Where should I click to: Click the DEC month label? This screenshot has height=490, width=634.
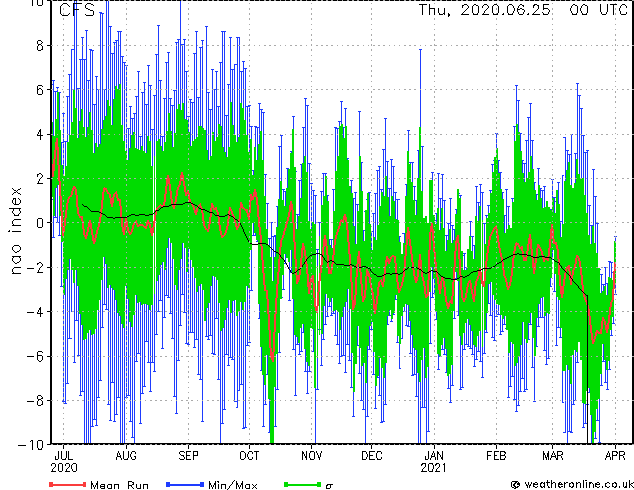coord(372,456)
